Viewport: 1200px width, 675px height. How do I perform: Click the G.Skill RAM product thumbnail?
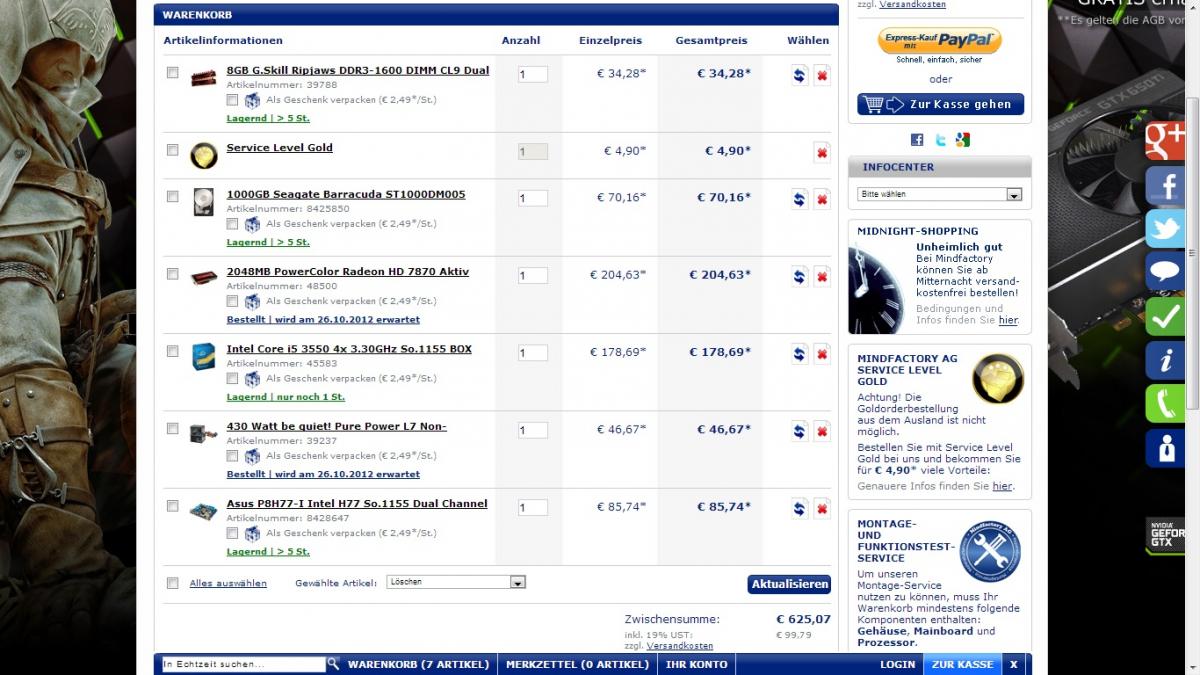point(203,79)
